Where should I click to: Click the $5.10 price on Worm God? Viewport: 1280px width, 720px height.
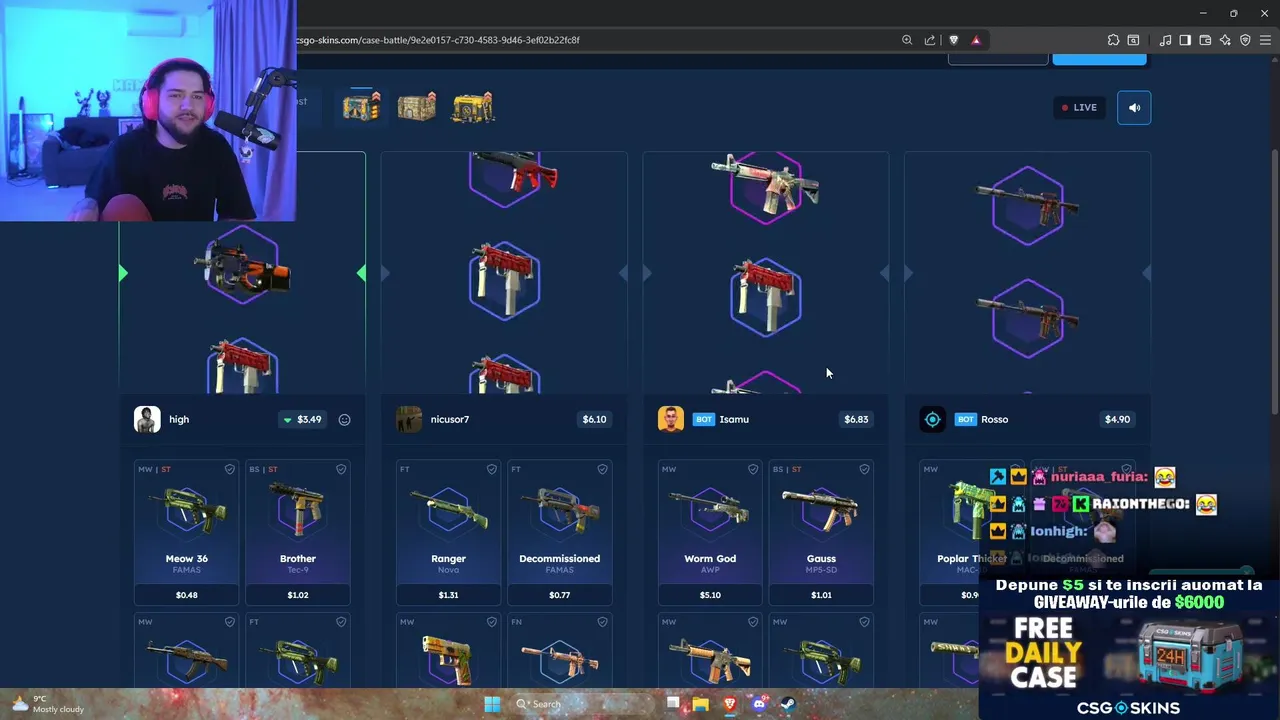point(710,595)
